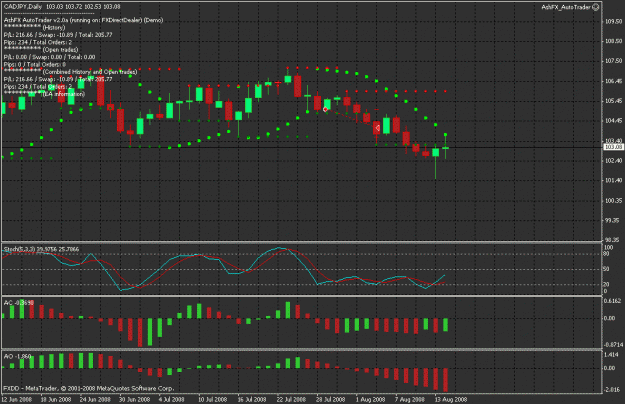Click the 50 level on the Stochastic scale
The height and width of the screenshot is (404, 625).
(x=606, y=269)
